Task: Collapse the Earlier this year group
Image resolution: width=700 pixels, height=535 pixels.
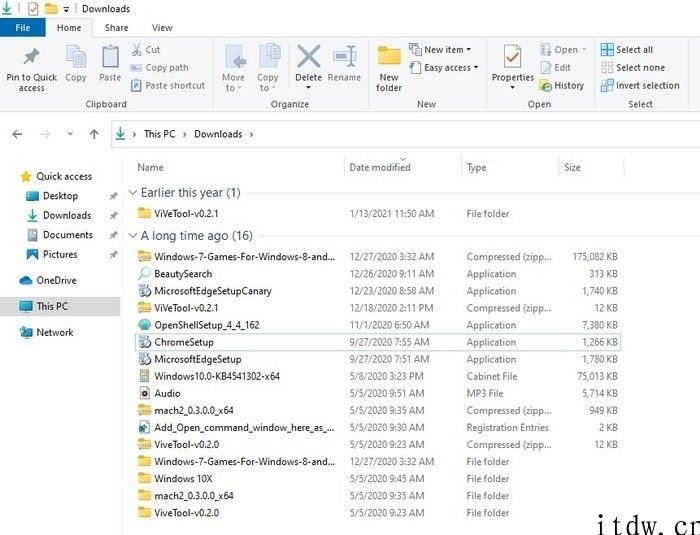Action: [132, 192]
